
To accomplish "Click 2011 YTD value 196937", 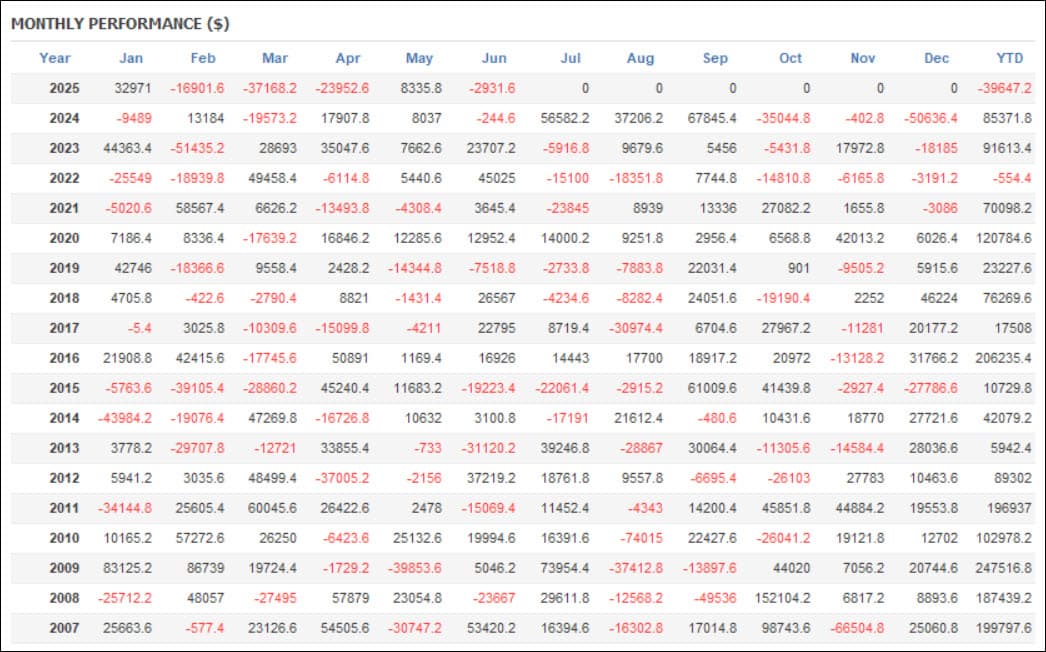I will [1009, 509].
